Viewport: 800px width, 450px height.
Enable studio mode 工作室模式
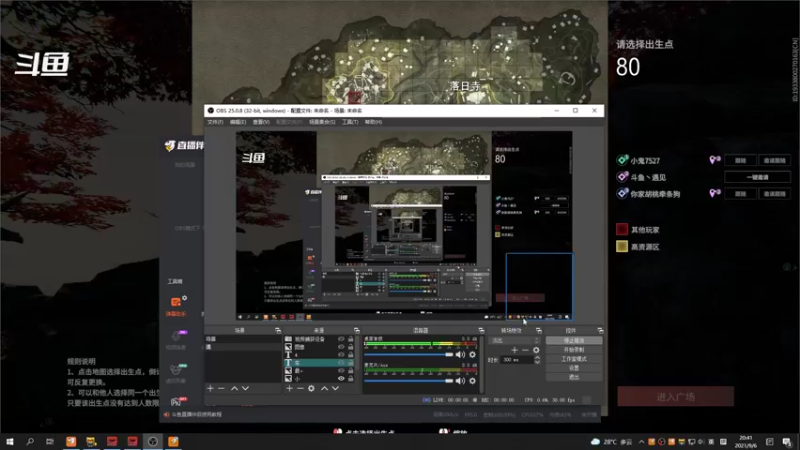[x=574, y=359]
